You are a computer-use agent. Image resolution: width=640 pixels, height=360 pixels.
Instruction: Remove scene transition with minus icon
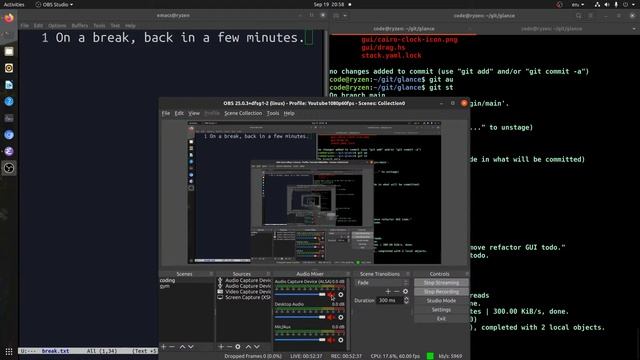[396, 291]
